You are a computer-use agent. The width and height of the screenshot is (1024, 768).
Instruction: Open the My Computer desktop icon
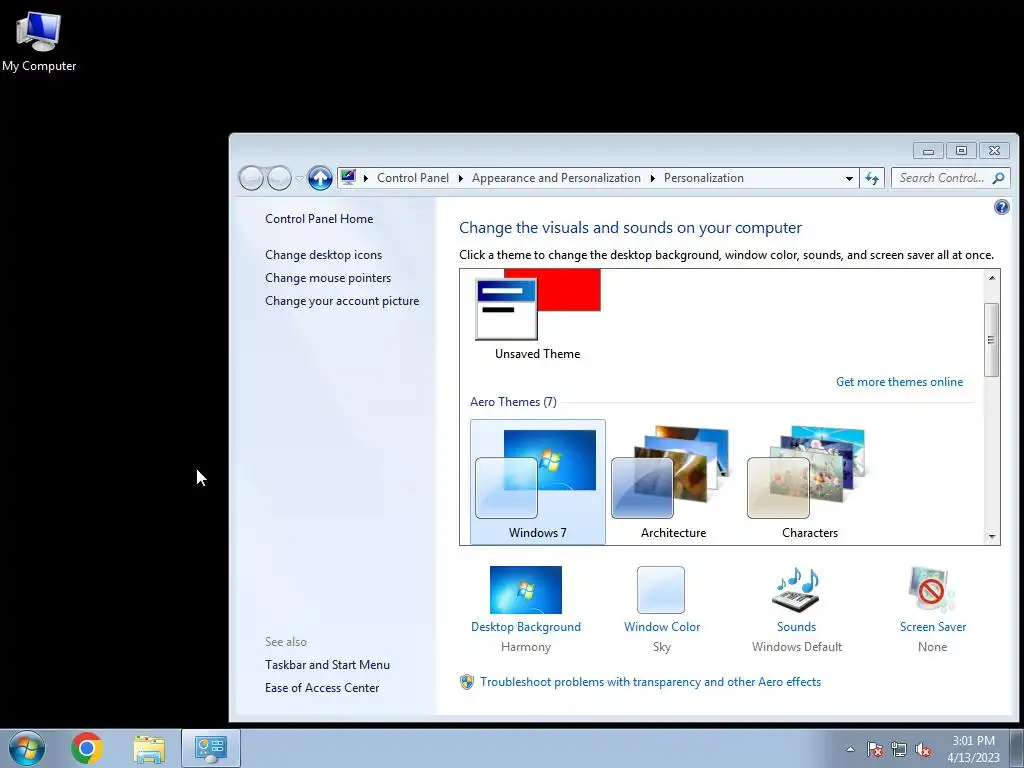click(x=39, y=40)
